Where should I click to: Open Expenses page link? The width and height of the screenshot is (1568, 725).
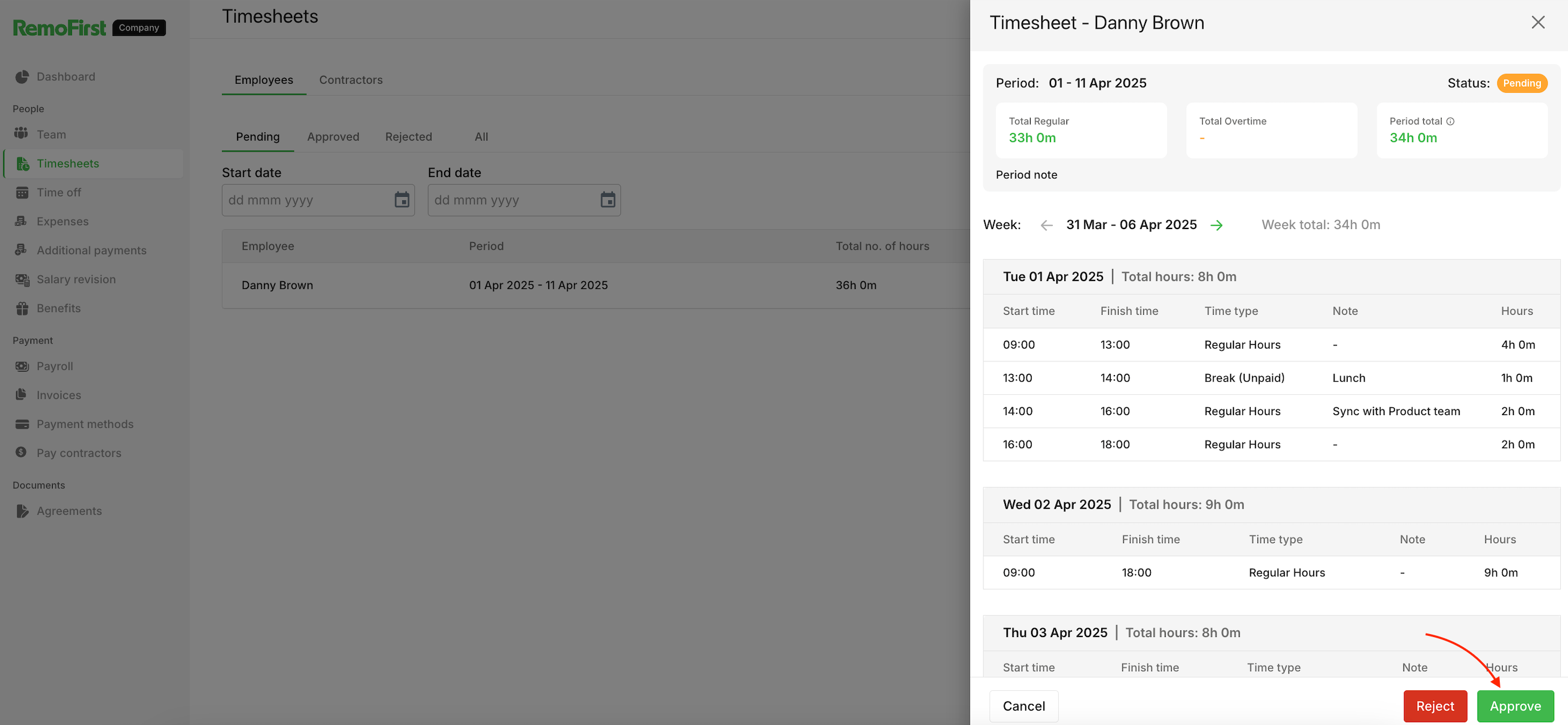(62, 221)
